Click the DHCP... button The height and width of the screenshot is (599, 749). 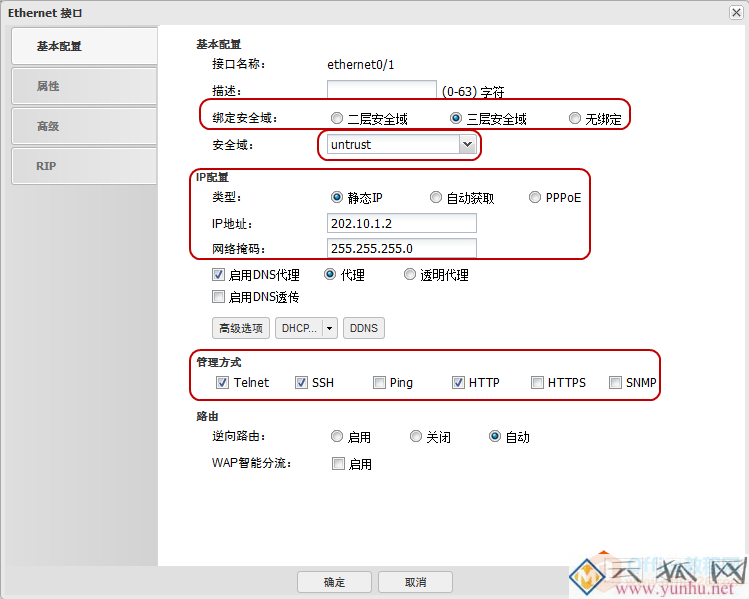click(299, 328)
